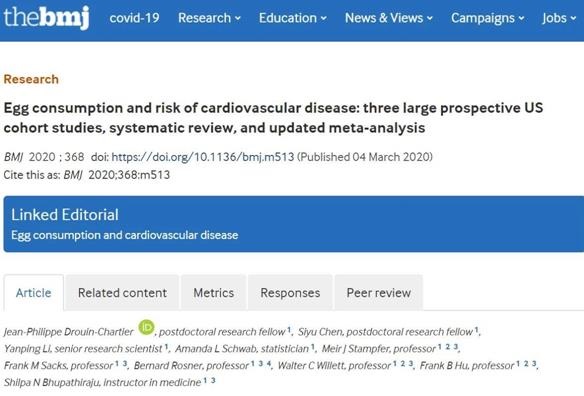
Task: Open the doi.org/10.1136/bmj.m513 link
Action: [x=203, y=157]
